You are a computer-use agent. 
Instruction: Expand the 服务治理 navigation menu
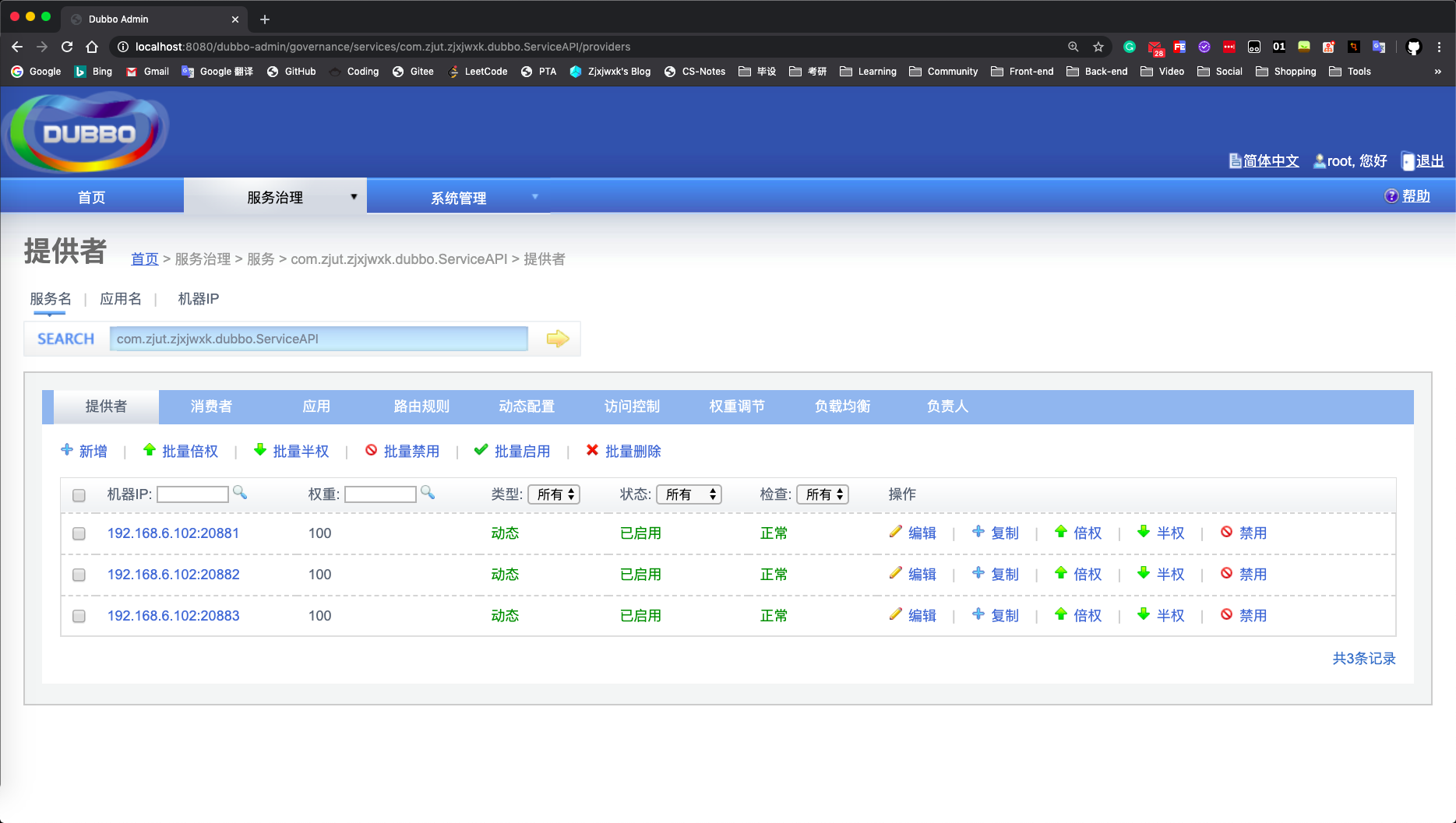(275, 197)
